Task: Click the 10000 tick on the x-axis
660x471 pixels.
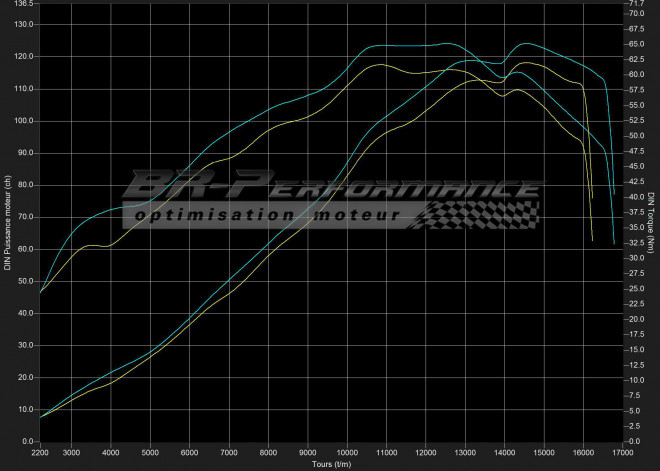Action: (x=347, y=452)
